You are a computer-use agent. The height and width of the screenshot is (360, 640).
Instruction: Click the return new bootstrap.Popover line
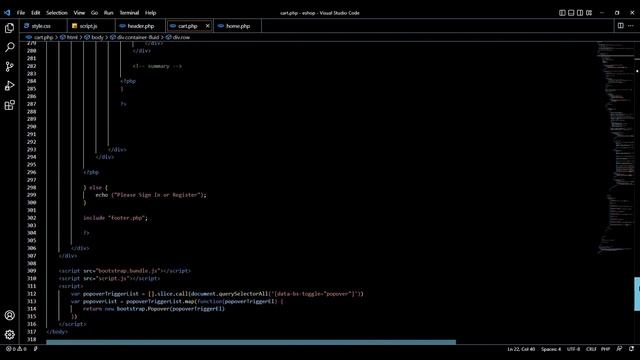tap(154, 309)
